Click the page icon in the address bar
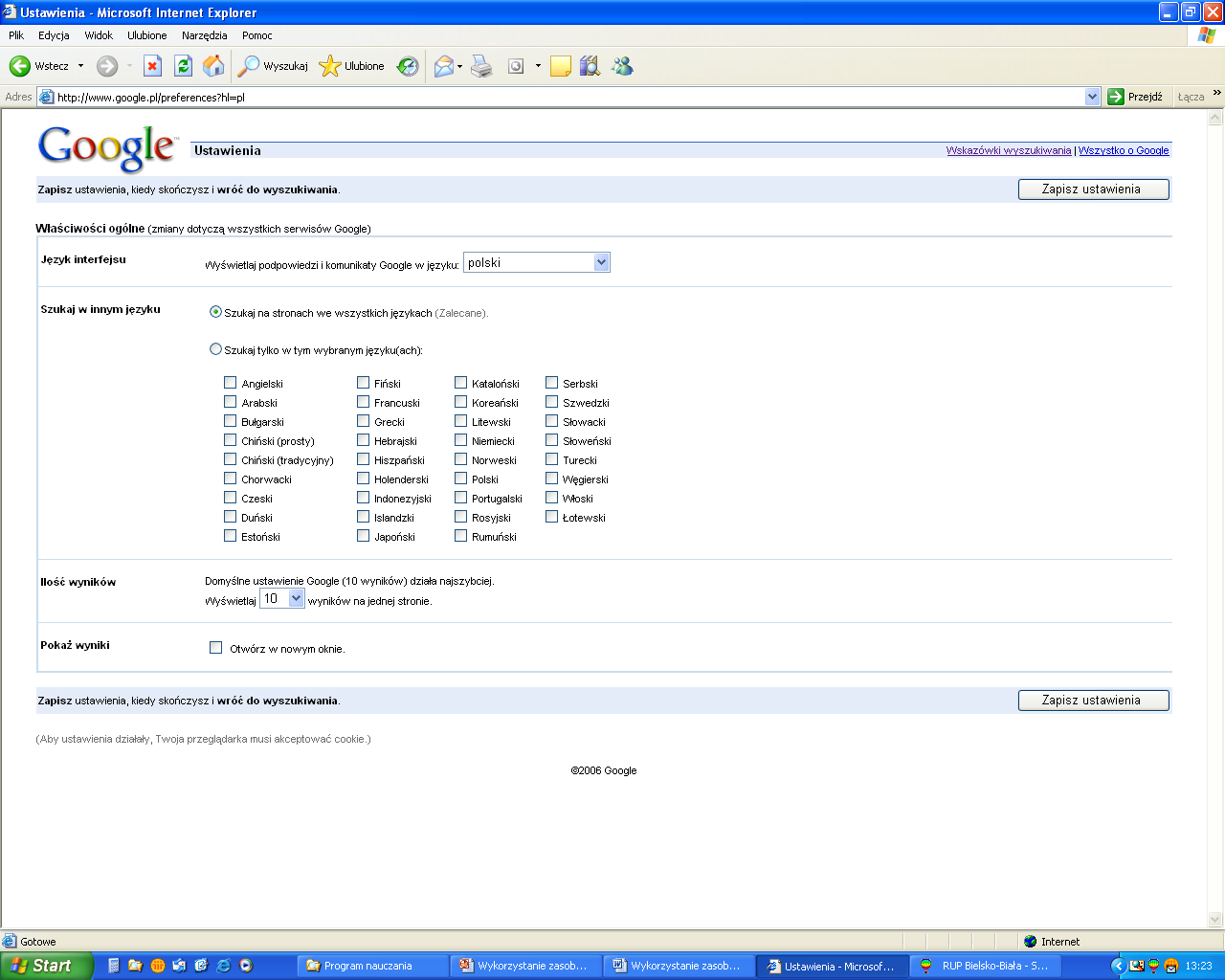The image size is (1225, 980). point(46,97)
